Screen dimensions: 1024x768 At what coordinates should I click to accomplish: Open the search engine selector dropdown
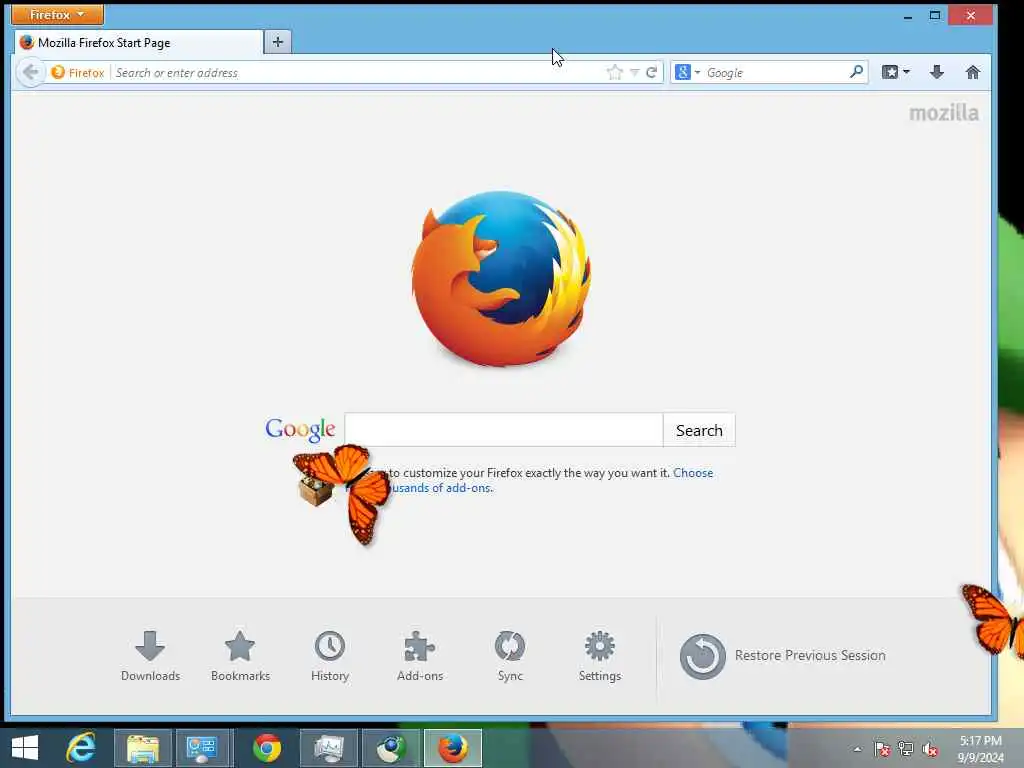pos(688,72)
